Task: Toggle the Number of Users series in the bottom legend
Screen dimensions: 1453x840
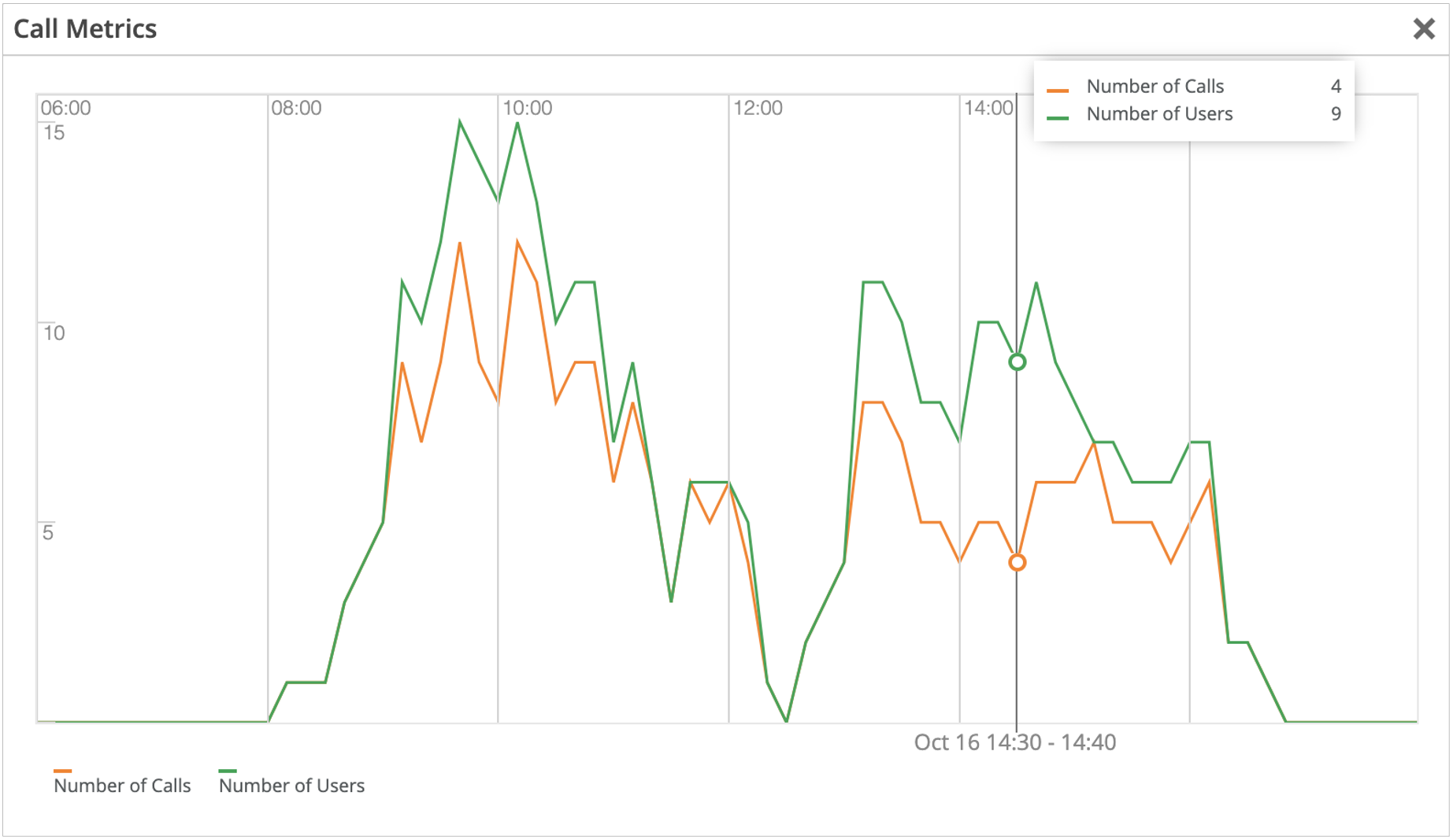Action: [291, 785]
